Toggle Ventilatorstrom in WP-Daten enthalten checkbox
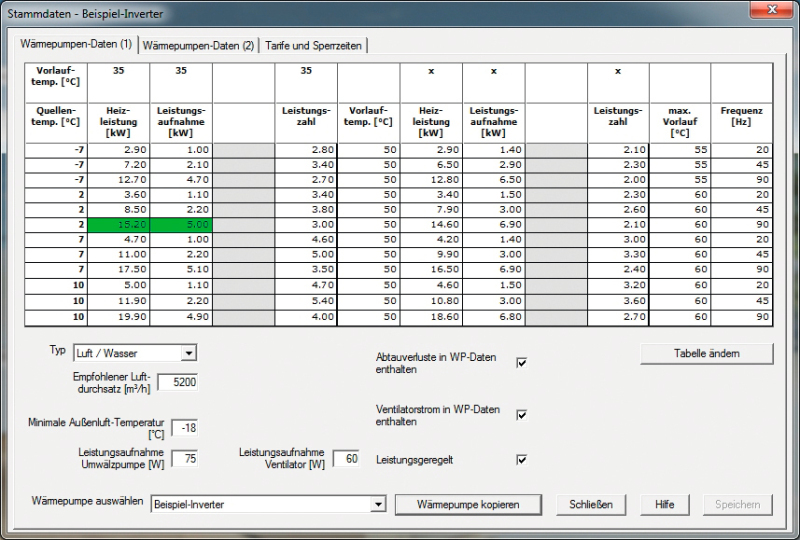The width and height of the screenshot is (800, 540). [x=521, y=415]
